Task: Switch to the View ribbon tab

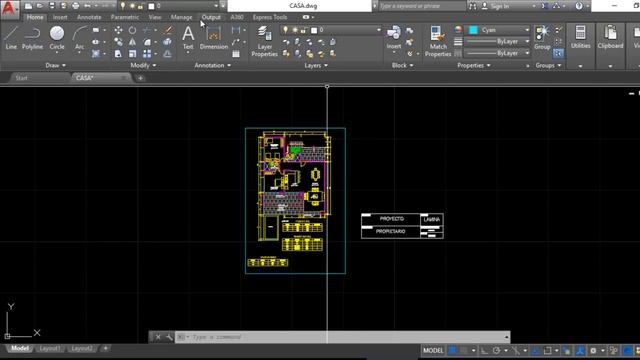Action: click(155, 17)
